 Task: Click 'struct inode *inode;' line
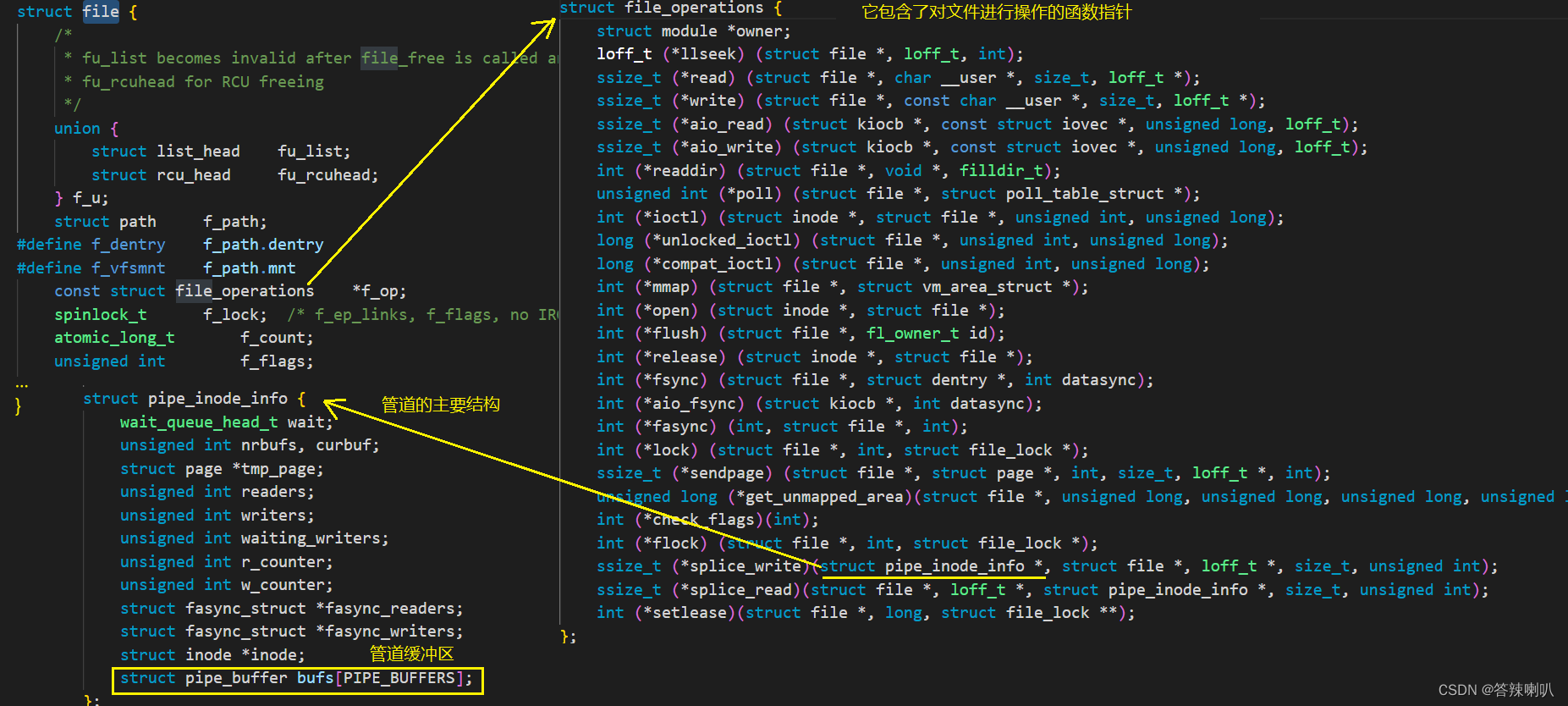(212, 655)
